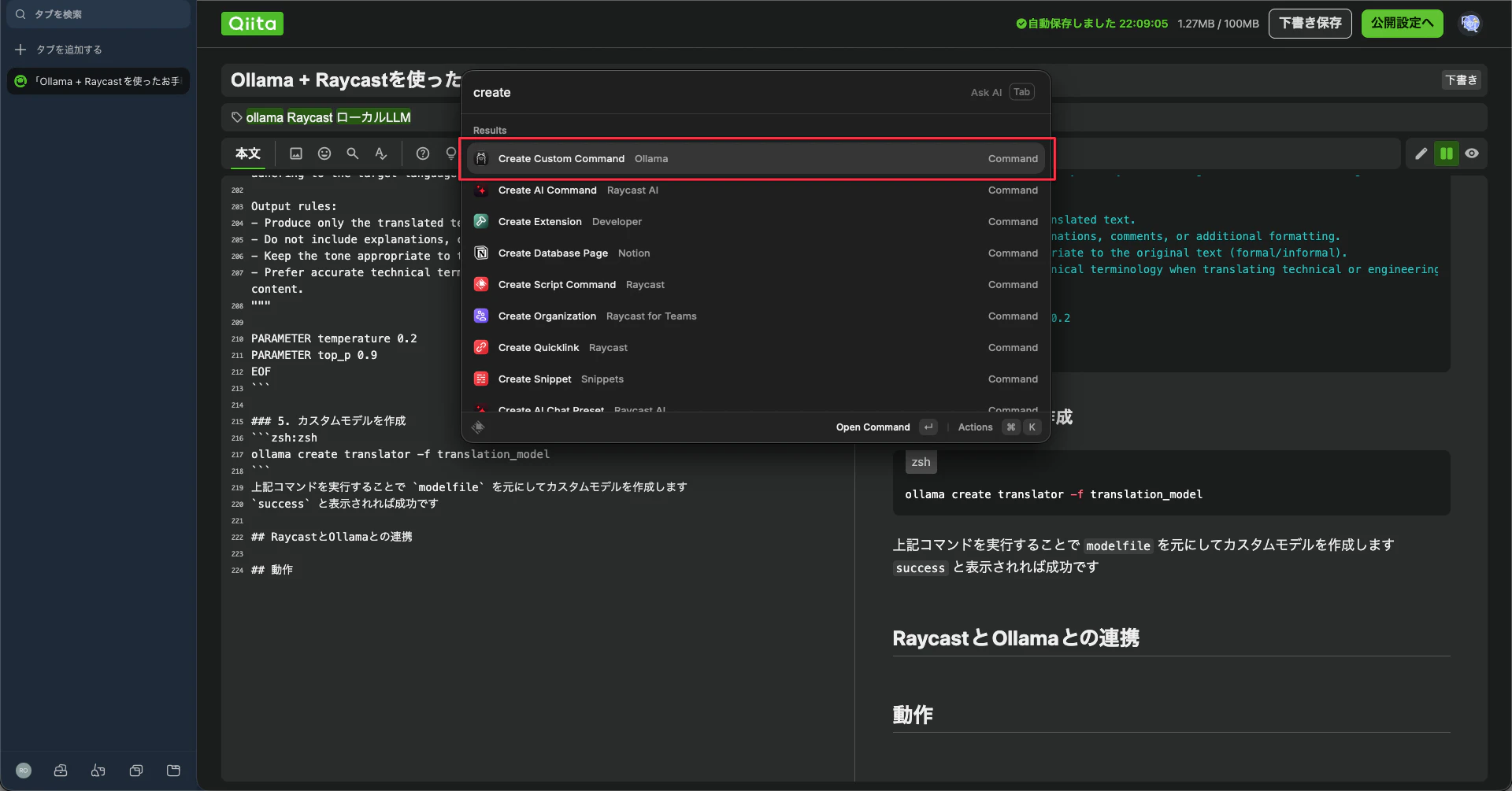Click the RaycastとOllamaとの連携 preview heading
Viewport: 1512px width, 791px height.
(x=1016, y=638)
